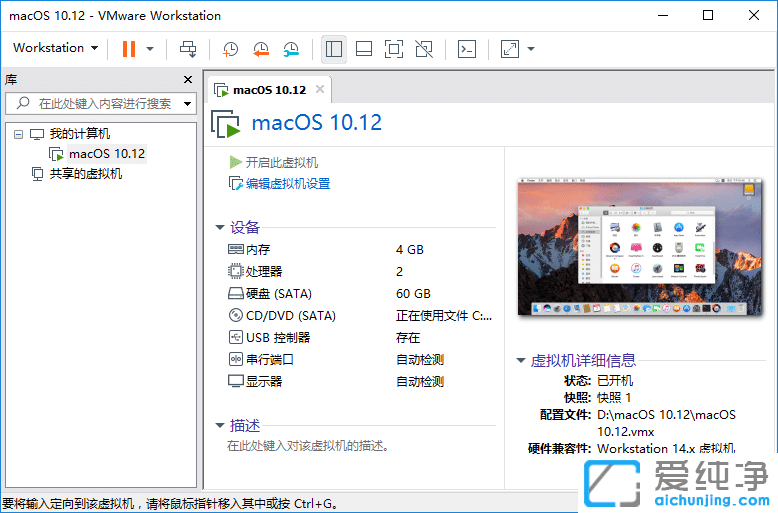Click the 快照 1 snapshot value

coord(614,397)
